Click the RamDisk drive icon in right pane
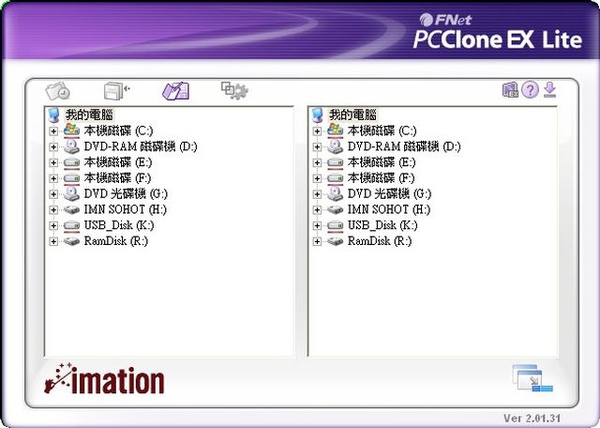The image size is (600, 428). [335, 241]
